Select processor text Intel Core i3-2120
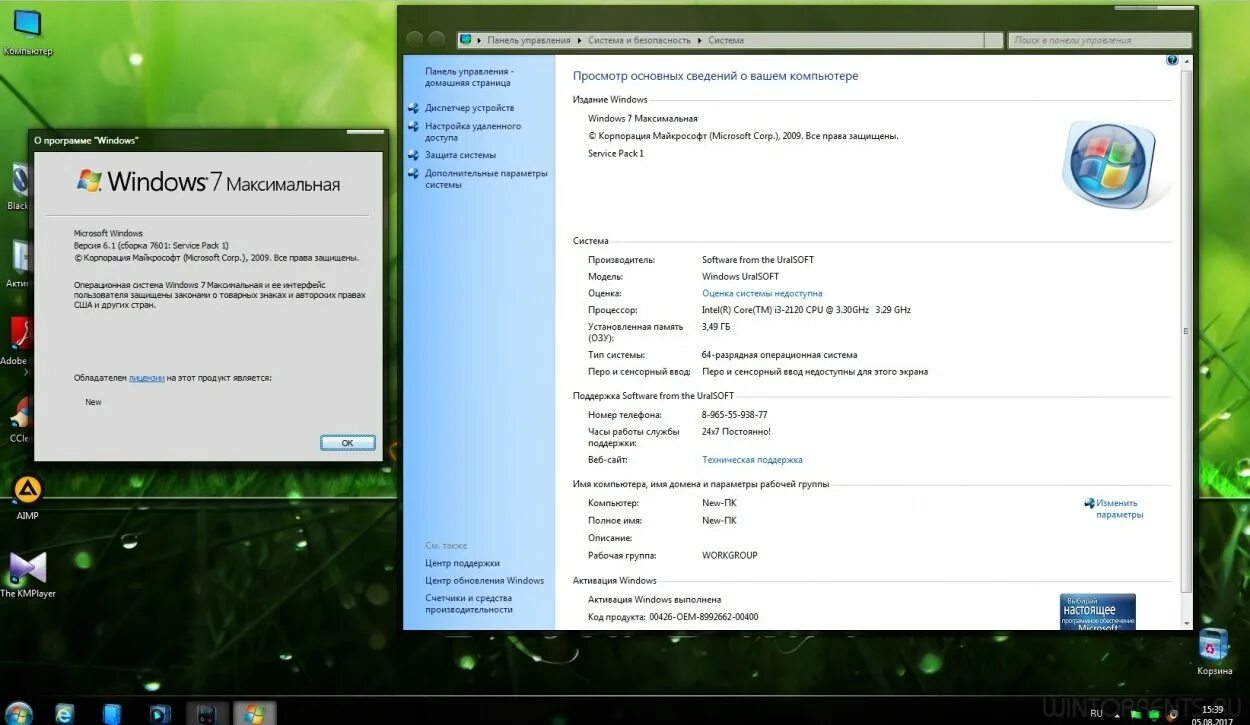This screenshot has width=1250, height=725. coord(806,310)
